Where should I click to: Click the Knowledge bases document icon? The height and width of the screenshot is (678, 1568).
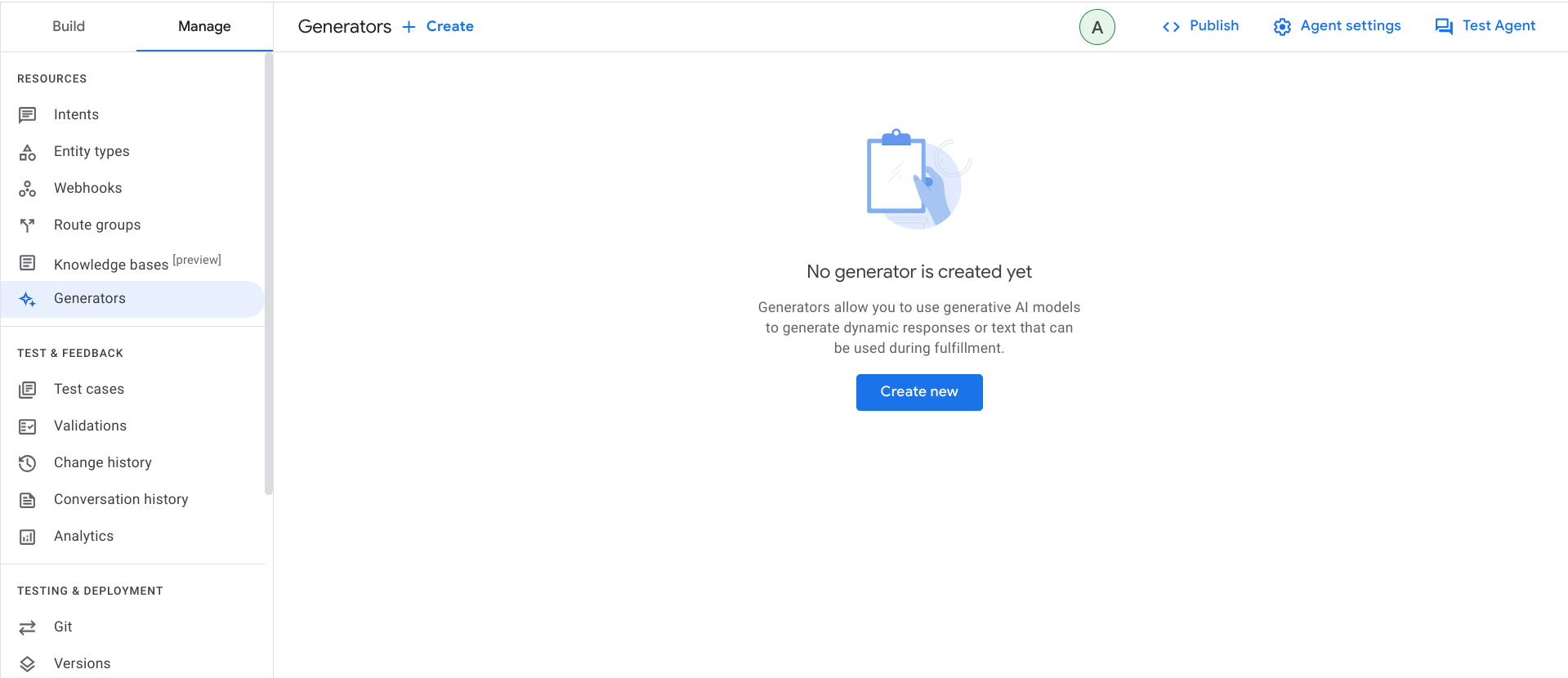27,263
